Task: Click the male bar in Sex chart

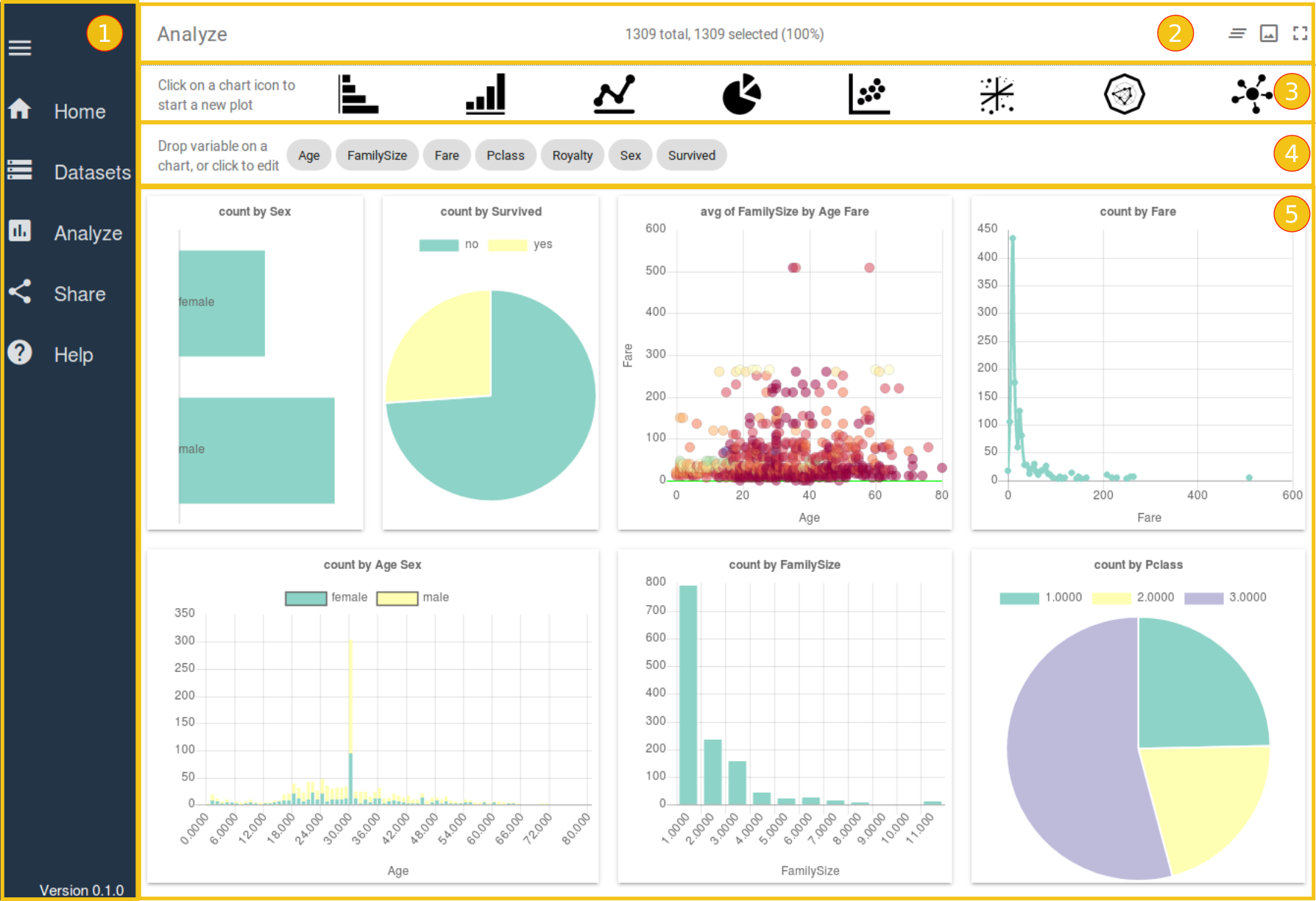Action: 256,451
